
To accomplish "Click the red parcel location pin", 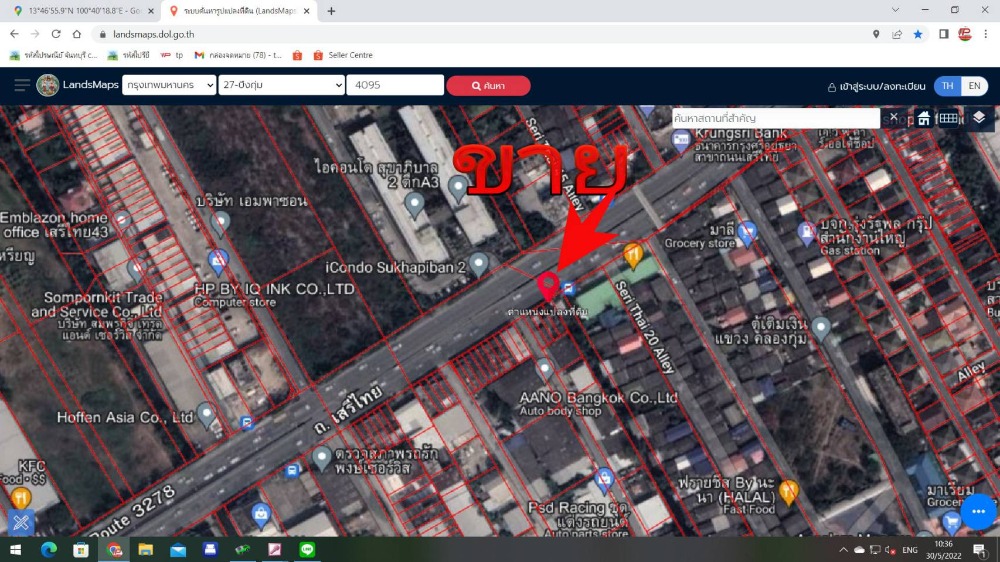I will (x=548, y=285).
